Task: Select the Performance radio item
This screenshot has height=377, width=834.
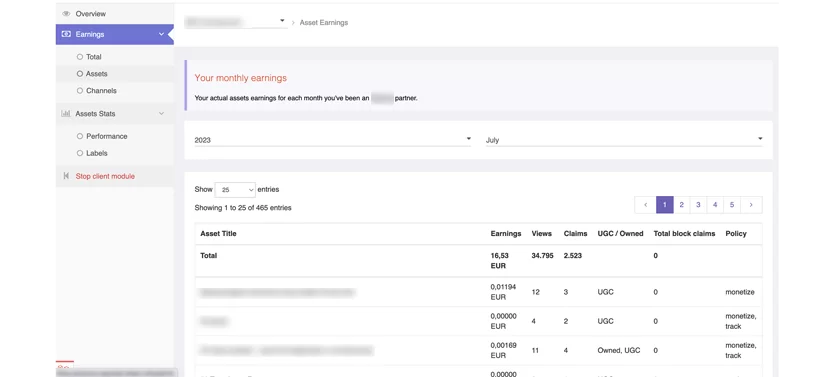Action: [x=102, y=136]
